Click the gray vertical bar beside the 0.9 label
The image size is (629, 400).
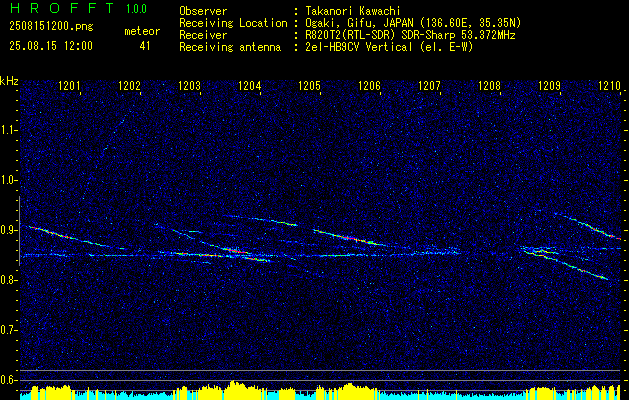[x=20, y=231]
